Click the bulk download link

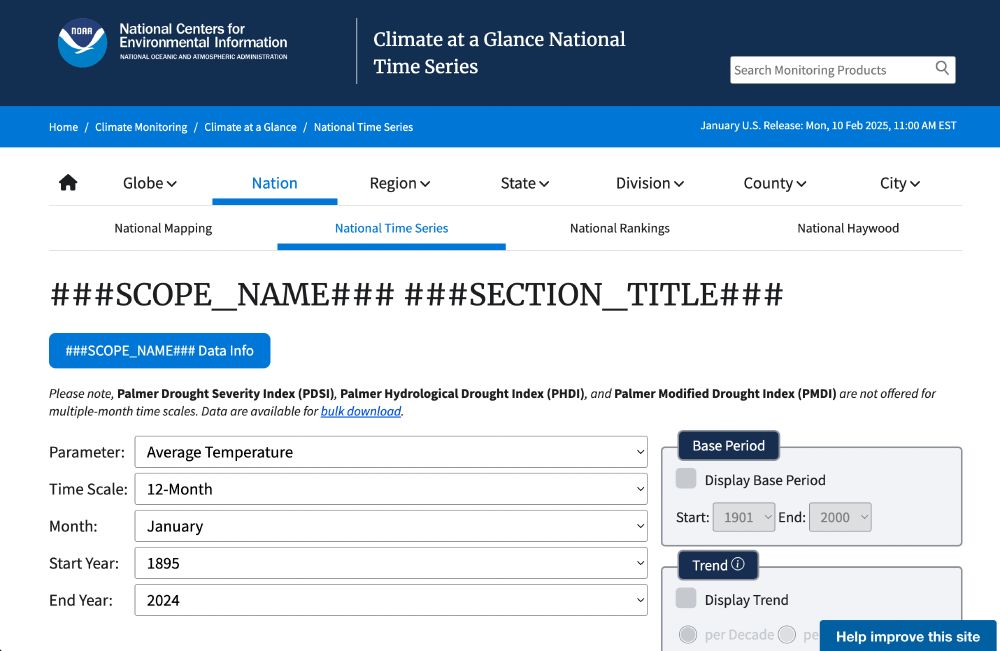[362, 411]
